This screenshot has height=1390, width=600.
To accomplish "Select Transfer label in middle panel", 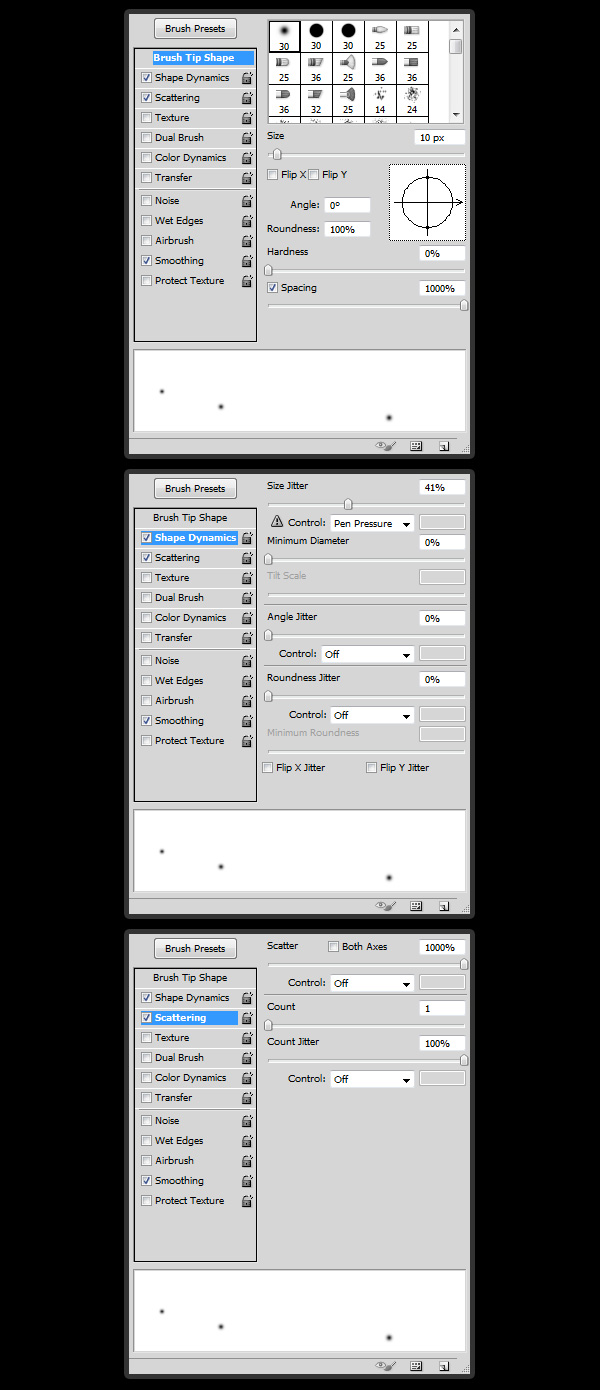I will (x=174, y=638).
